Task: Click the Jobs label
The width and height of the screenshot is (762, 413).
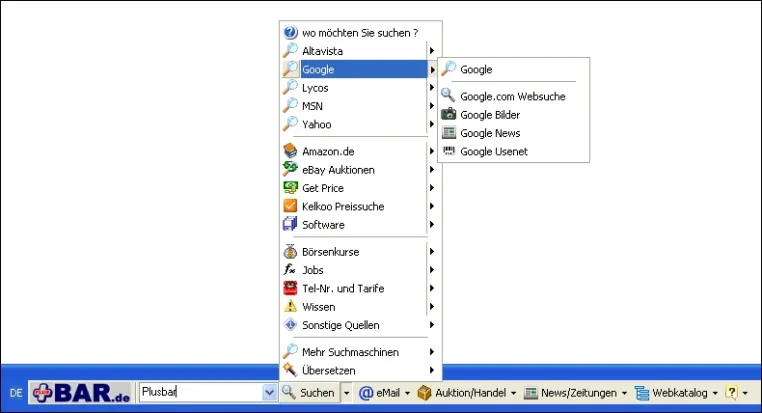Action: (x=312, y=270)
